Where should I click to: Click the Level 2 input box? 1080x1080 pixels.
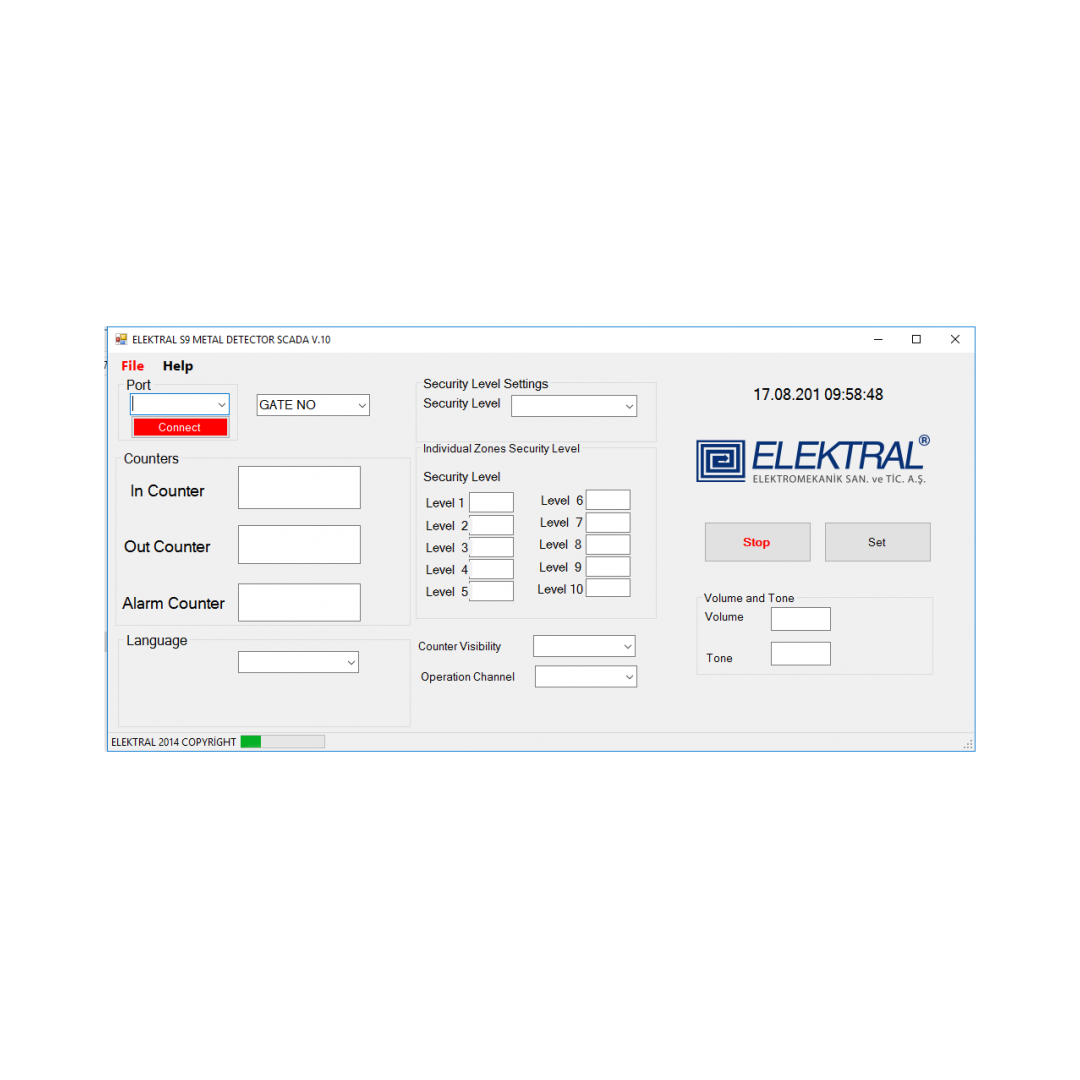pyautogui.click(x=491, y=525)
